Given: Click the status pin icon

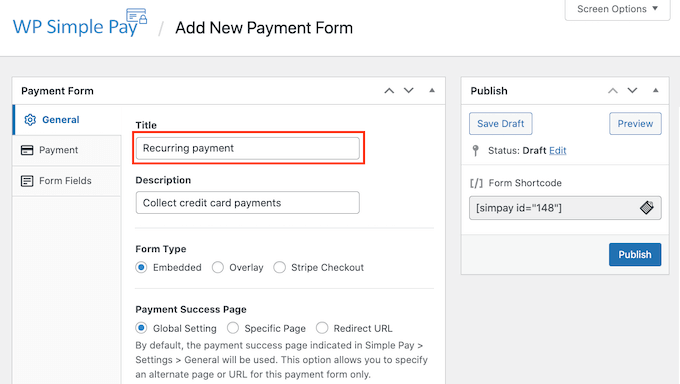Looking at the screenshot, I should [x=476, y=151].
